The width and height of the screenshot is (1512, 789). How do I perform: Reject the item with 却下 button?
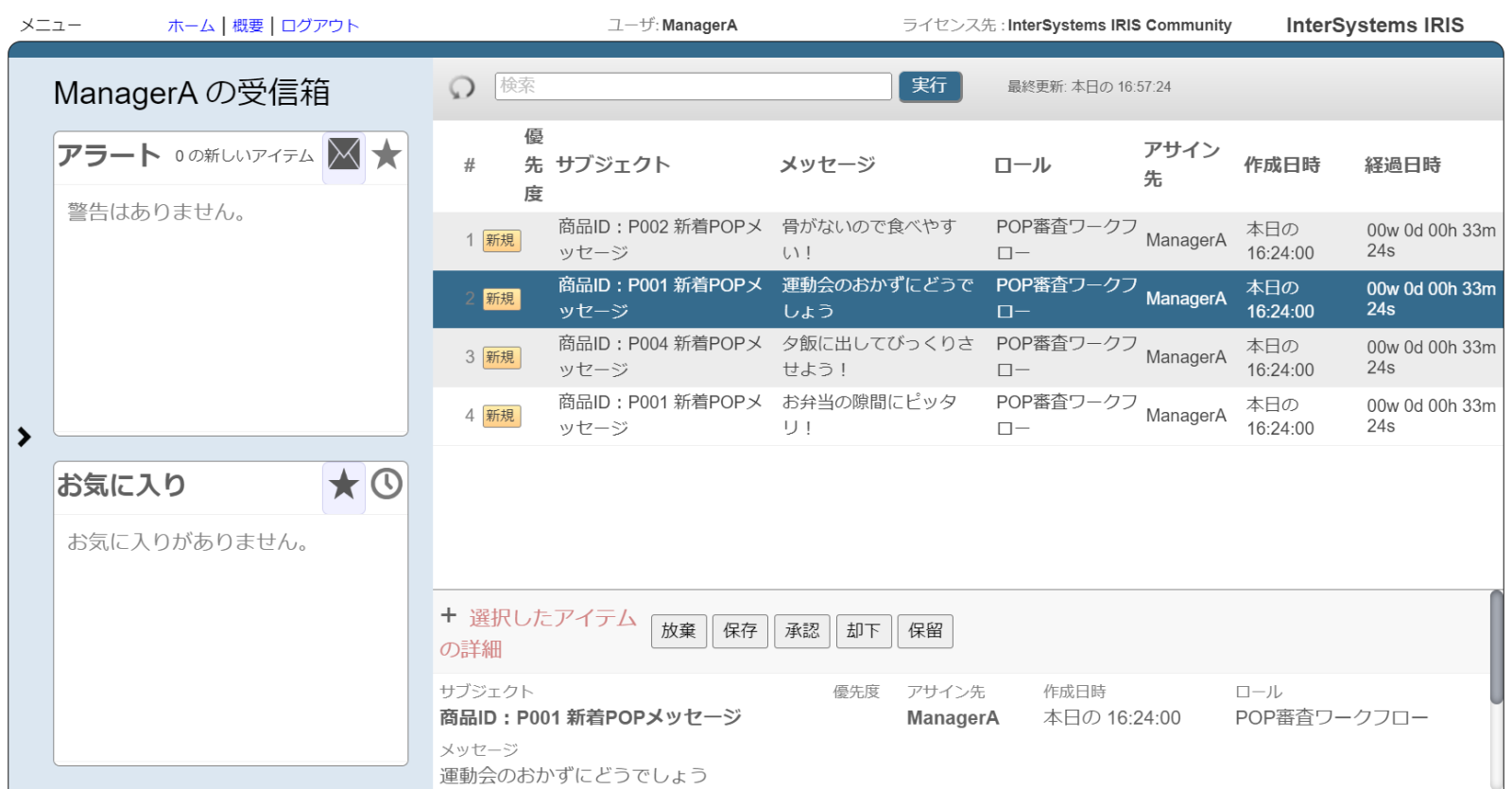tap(864, 630)
